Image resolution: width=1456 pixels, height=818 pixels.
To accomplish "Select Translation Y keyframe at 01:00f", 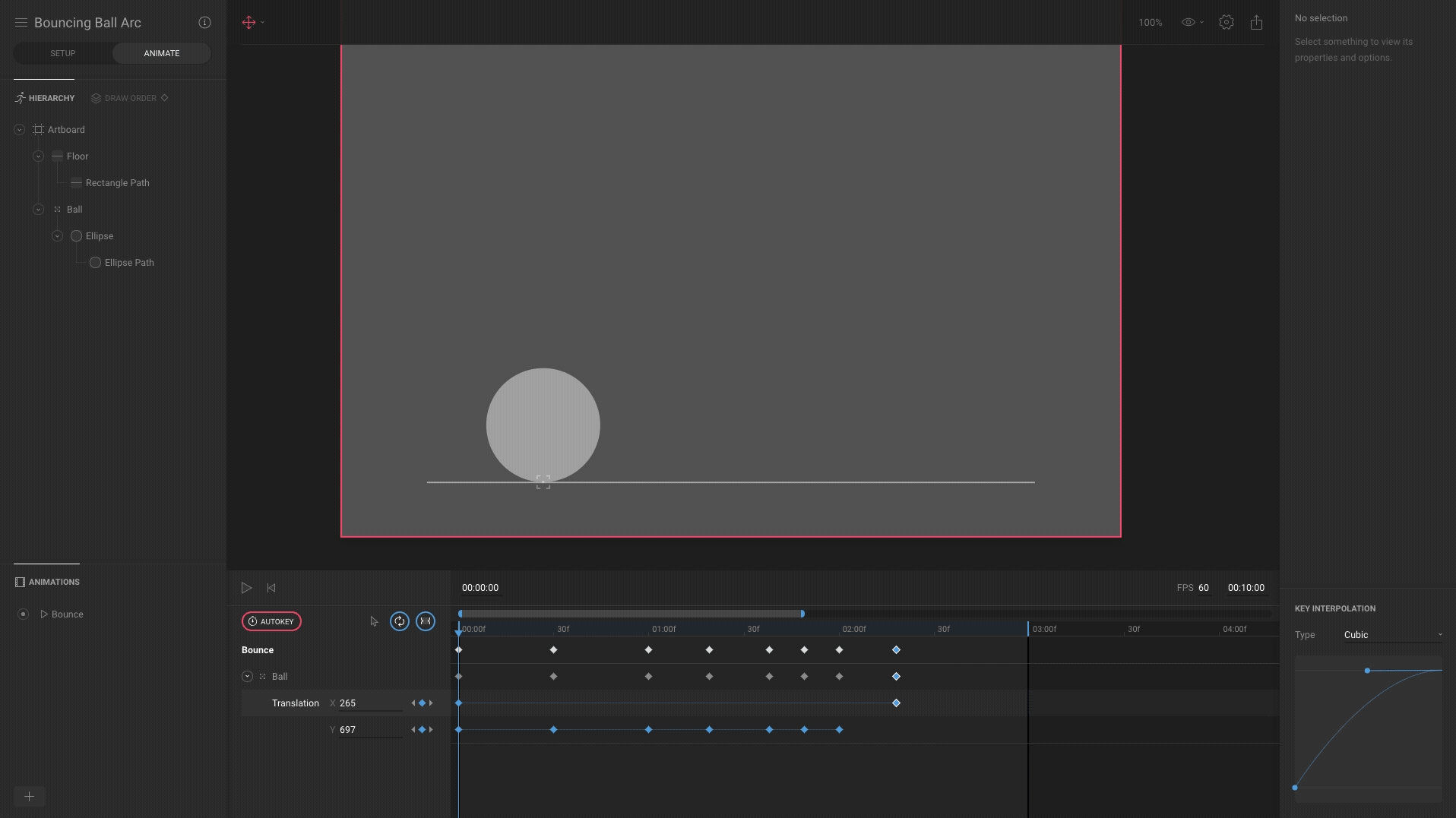I will (648, 730).
